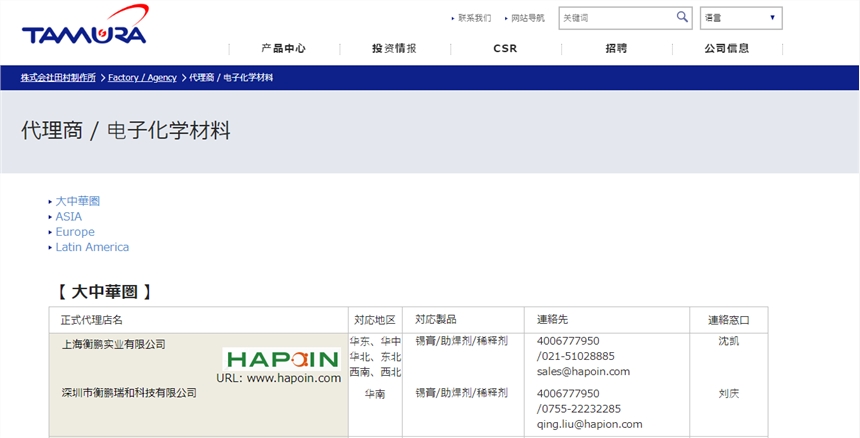Open the 产品中心 menu
The image size is (860, 438).
[x=284, y=48]
